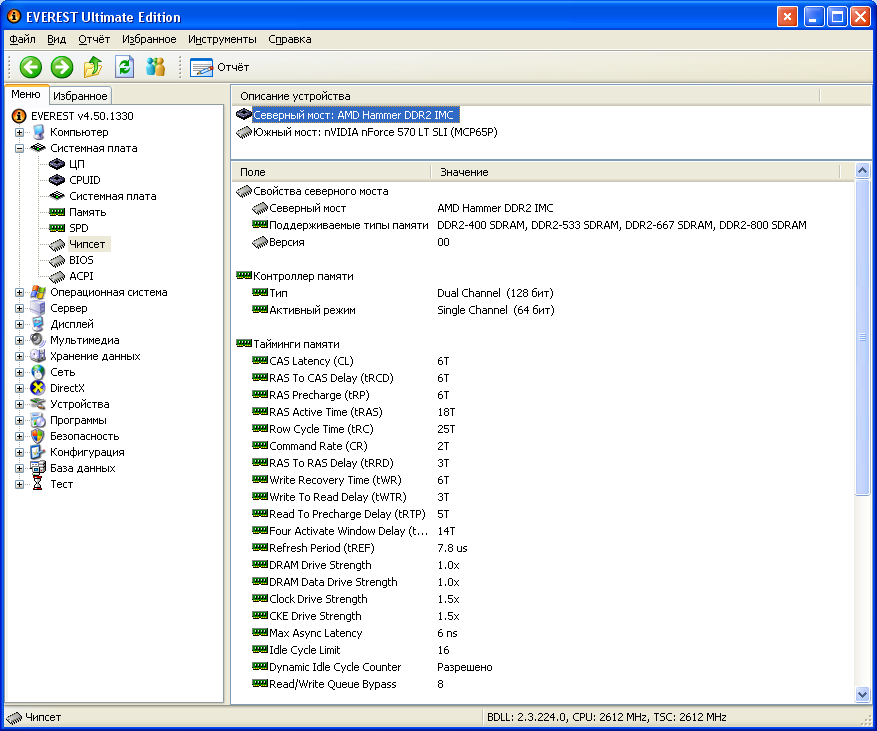The width and height of the screenshot is (877, 731).
Task: Expand the База данных tree node
Action: [x=20, y=468]
